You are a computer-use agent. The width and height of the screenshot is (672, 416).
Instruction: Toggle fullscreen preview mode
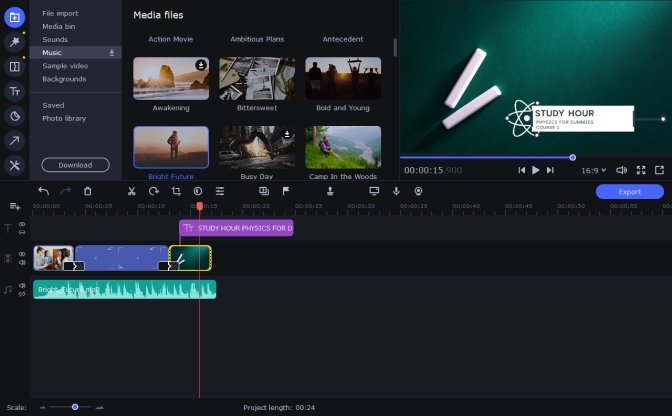pyautogui.click(x=641, y=170)
